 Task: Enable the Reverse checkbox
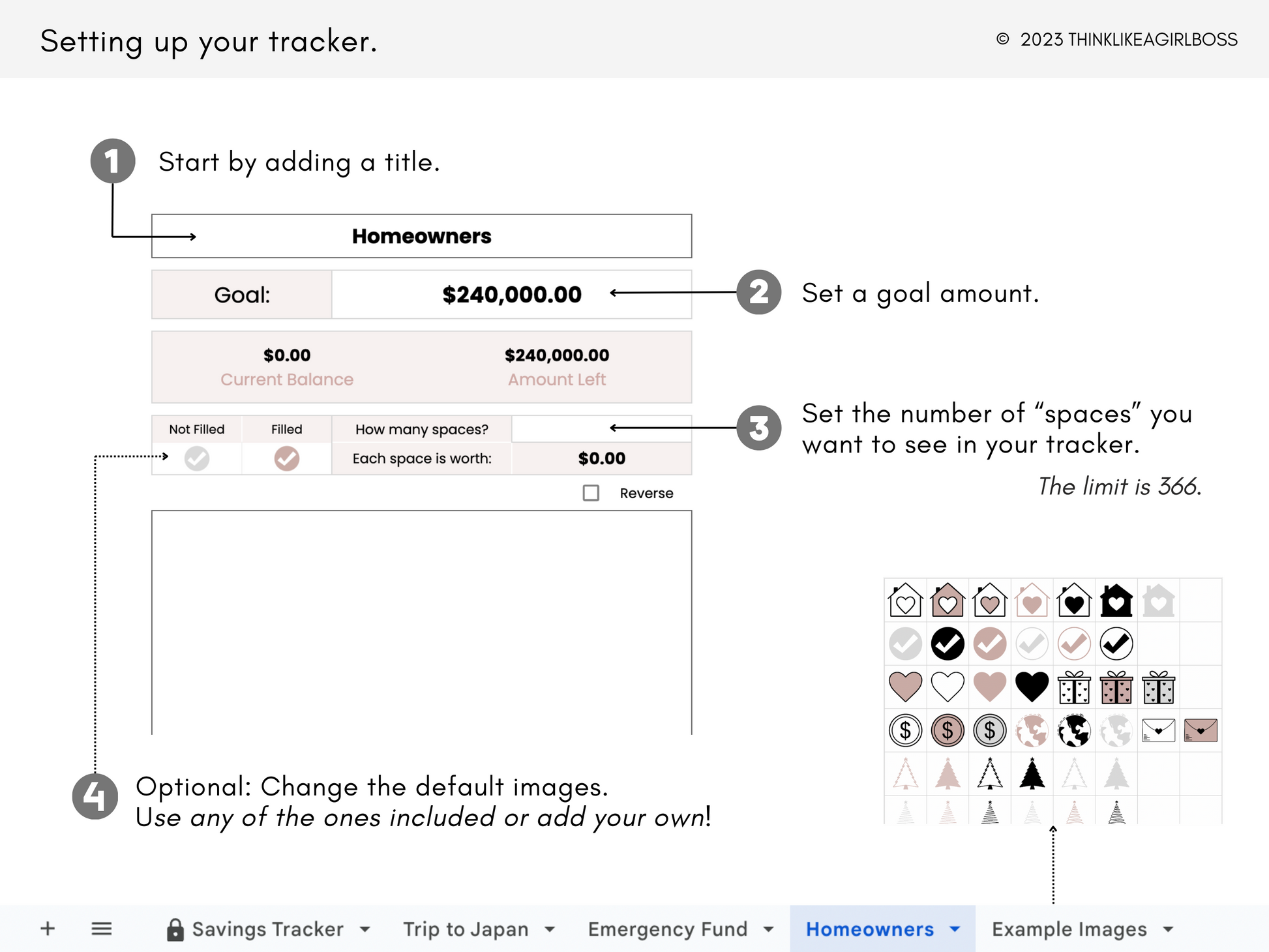click(591, 493)
